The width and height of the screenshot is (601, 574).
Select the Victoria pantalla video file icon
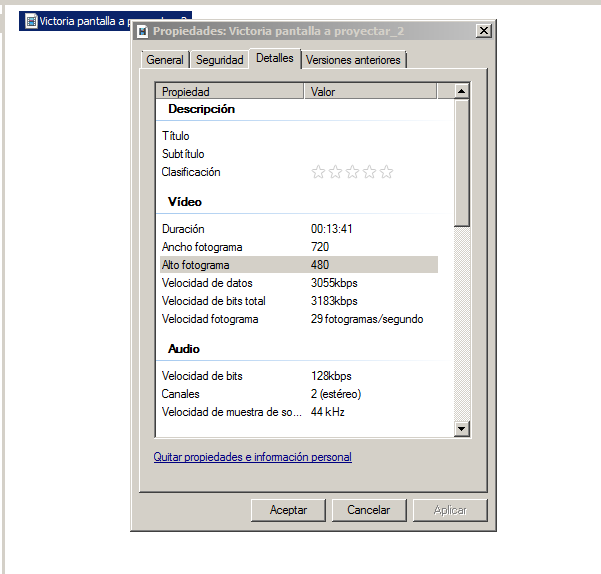coord(31,20)
